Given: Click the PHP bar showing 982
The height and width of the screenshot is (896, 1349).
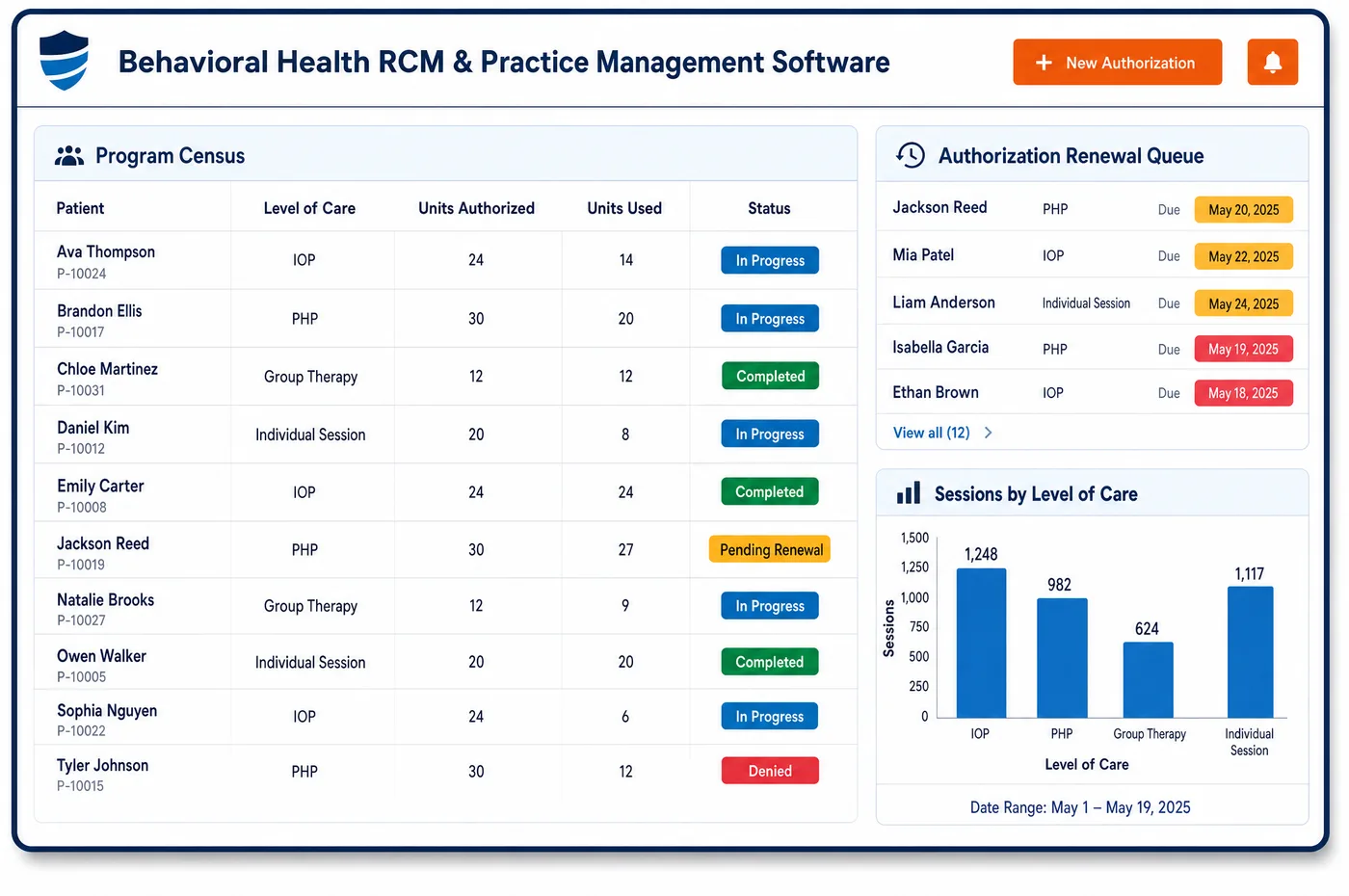Looking at the screenshot, I should pyautogui.click(x=1062, y=658).
